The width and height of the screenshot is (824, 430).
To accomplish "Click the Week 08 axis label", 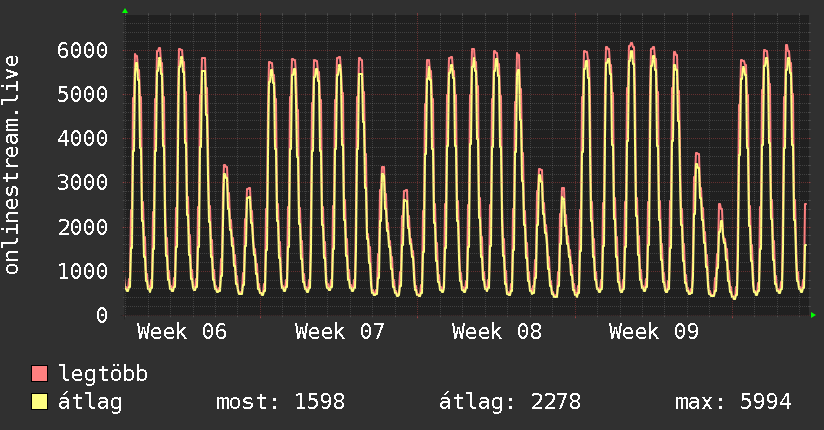I will [497, 332].
